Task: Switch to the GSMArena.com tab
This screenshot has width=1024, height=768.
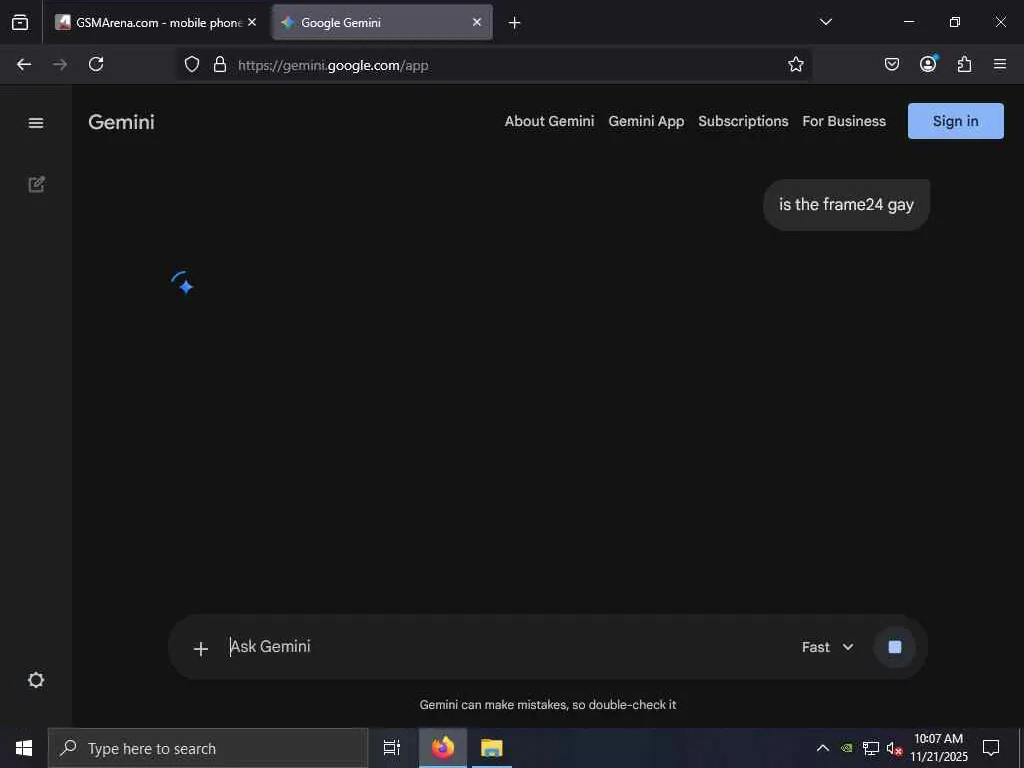Action: coord(155,22)
